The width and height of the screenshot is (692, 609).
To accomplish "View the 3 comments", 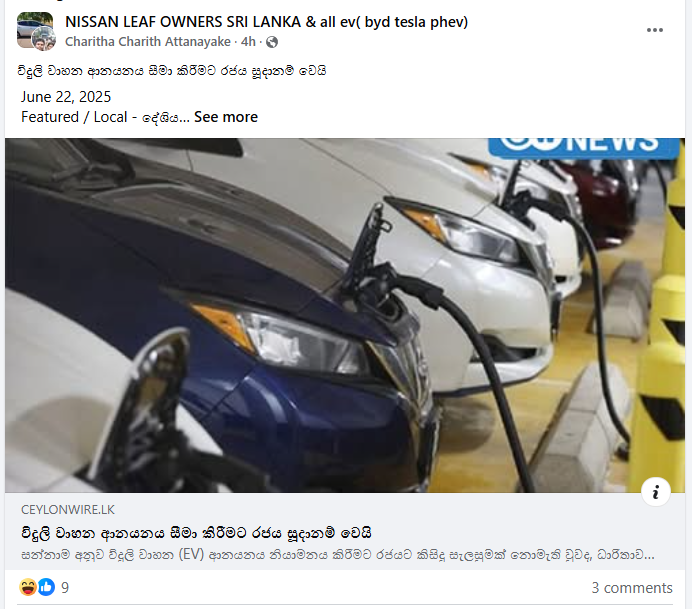I will pos(632,587).
